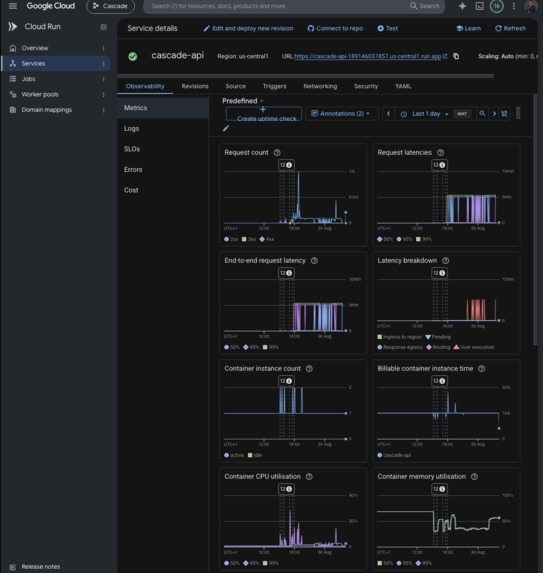543x573 pixels.
Task: Expand the Predefined dashboard dropdown
Action: click(x=243, y=101)
